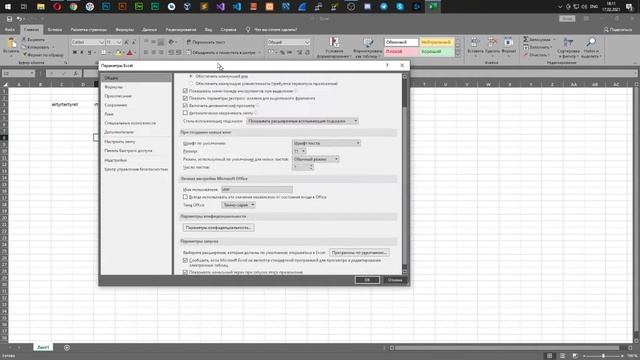Toggle the automatically collapse ribbon checkbox

coord(185,113)
